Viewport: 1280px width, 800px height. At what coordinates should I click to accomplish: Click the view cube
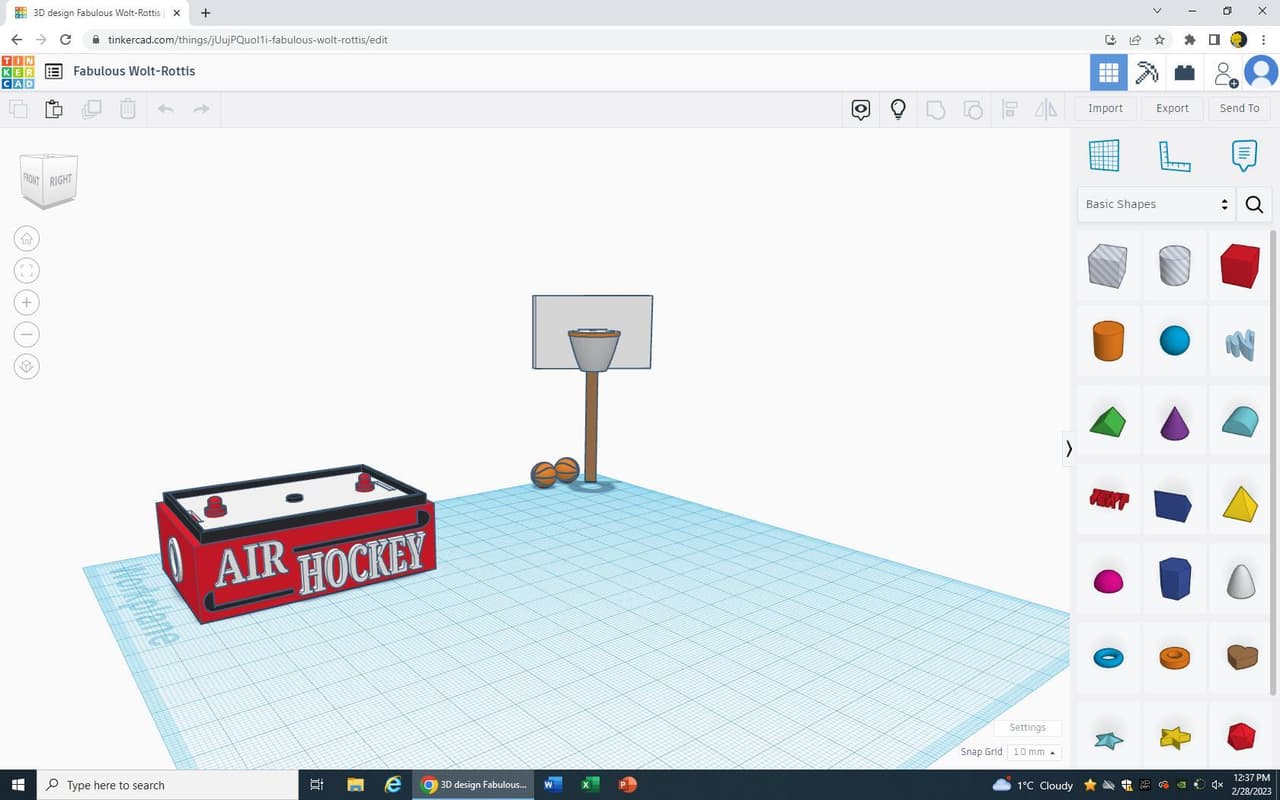point(48,180)
